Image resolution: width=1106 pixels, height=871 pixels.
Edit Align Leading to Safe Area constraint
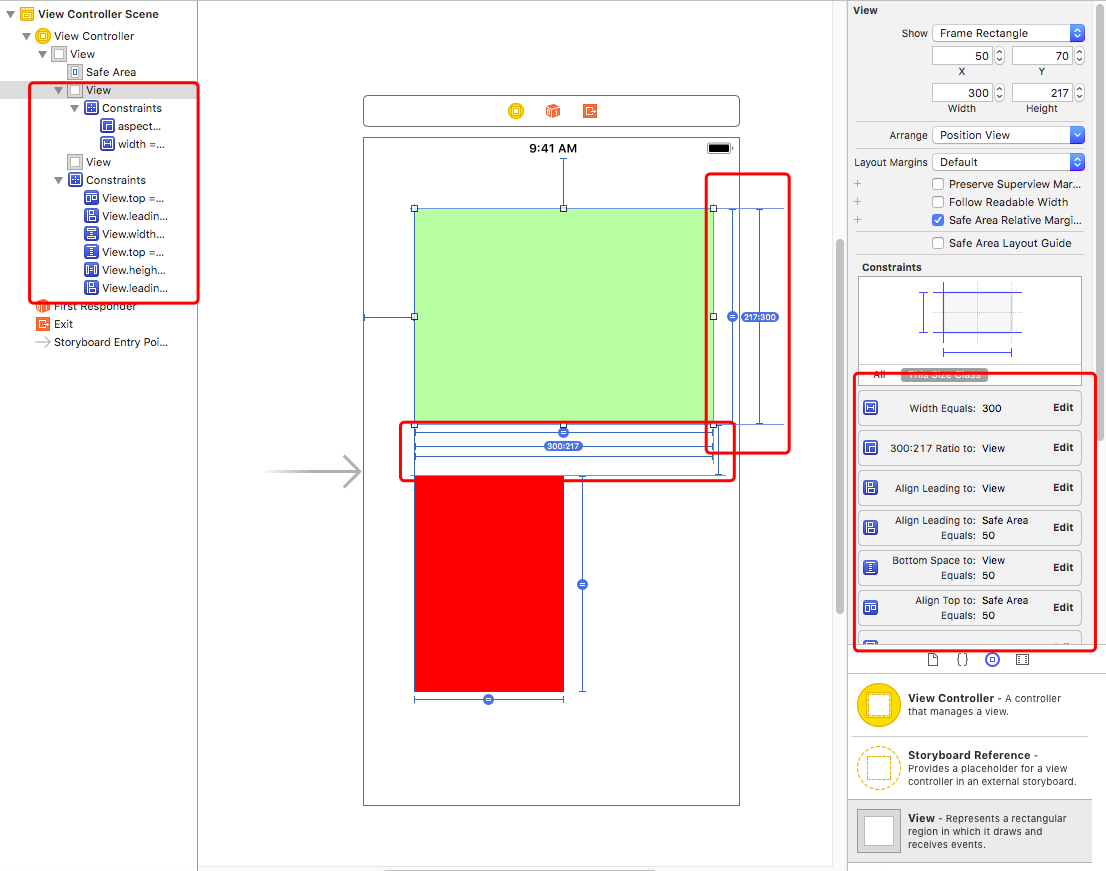[1063, 528]
